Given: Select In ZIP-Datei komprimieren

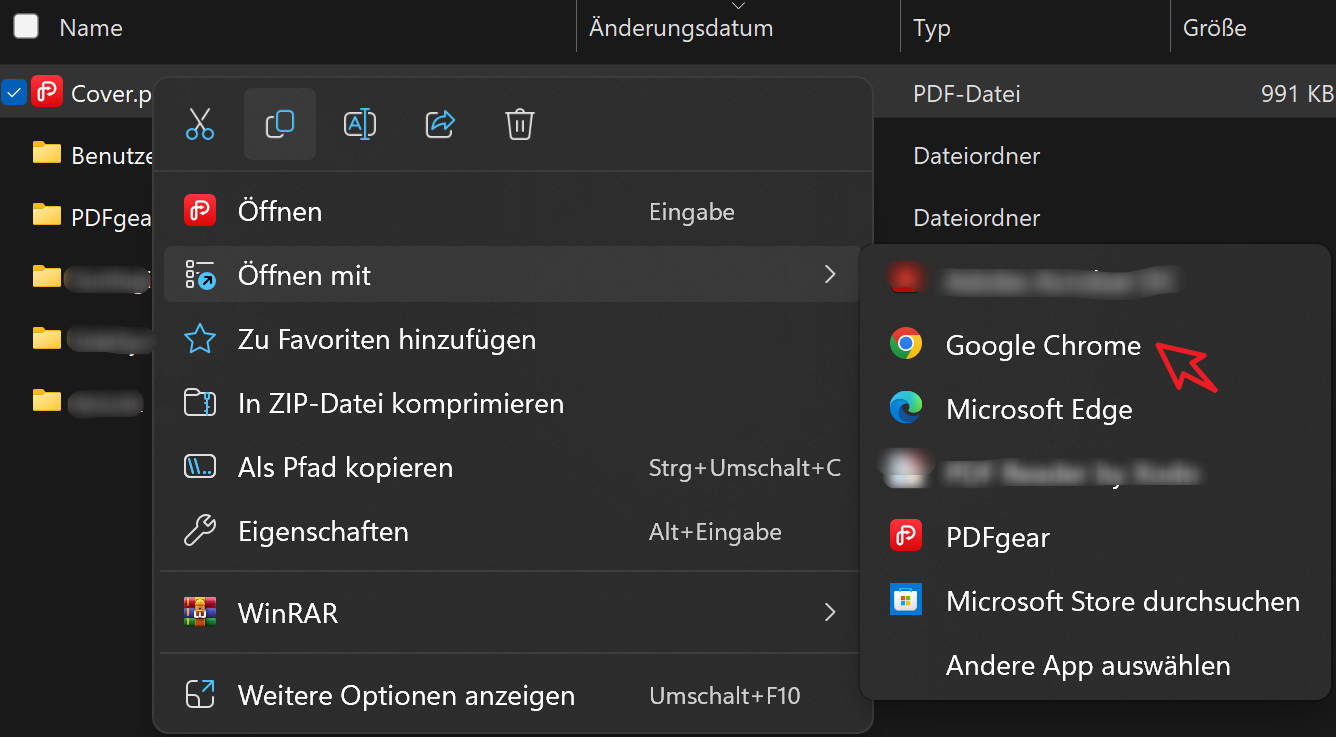Looking at the screenshot, I should click(400, 404).
